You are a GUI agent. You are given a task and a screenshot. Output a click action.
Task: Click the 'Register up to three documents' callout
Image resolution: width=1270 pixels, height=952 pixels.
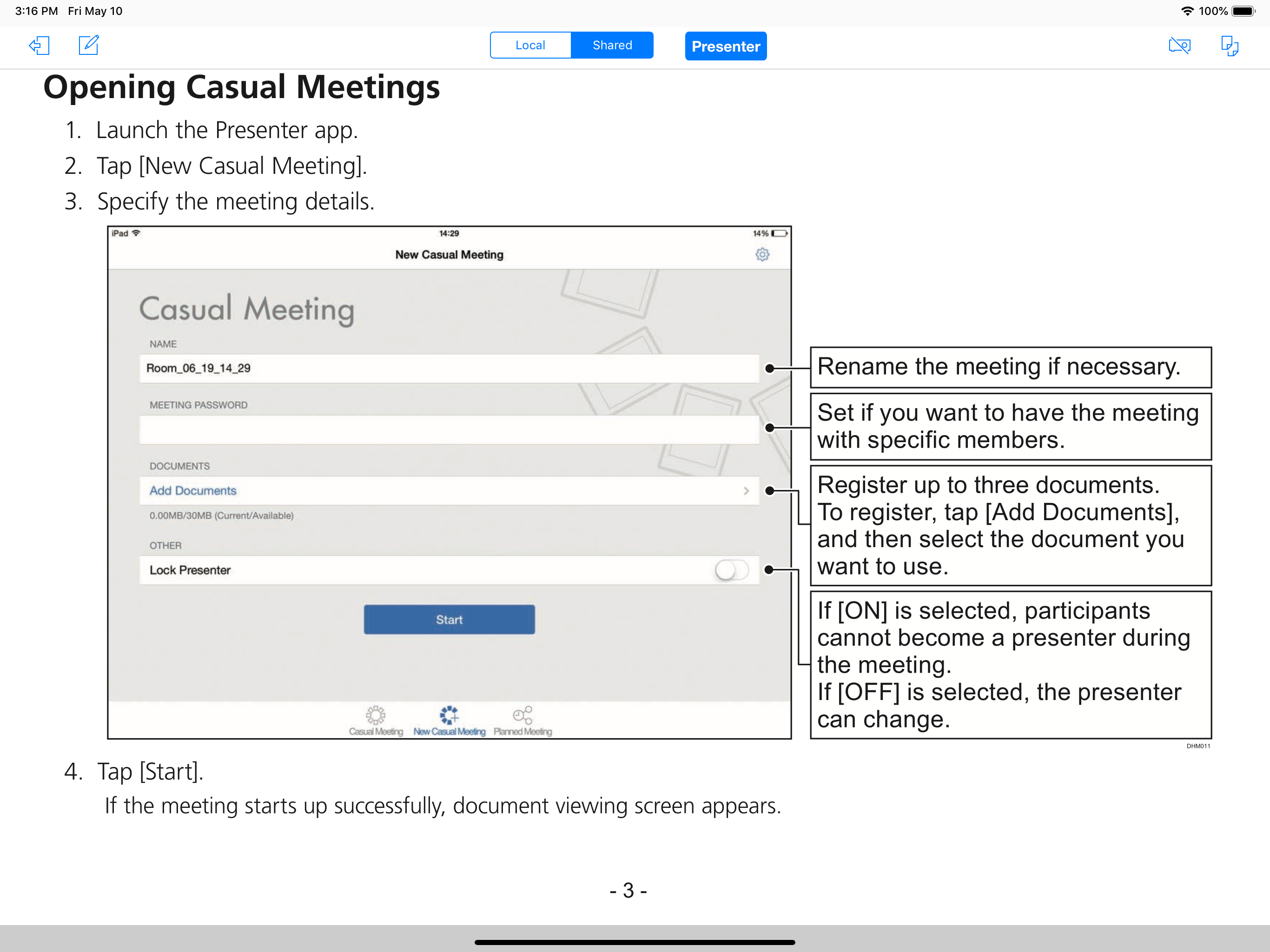click(1011, 525)
